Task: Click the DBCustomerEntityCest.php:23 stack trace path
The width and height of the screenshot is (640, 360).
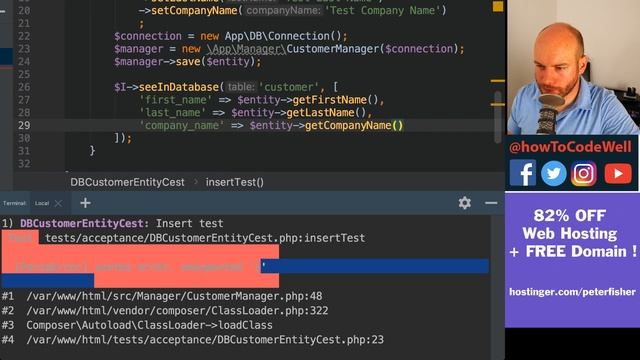Action: 205,340
